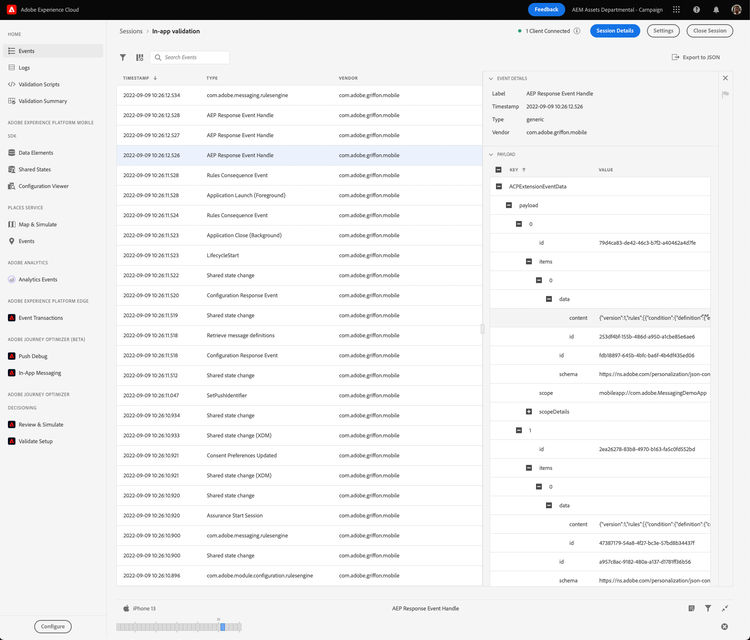Expand the scopeDetails node

coord(529,412)
